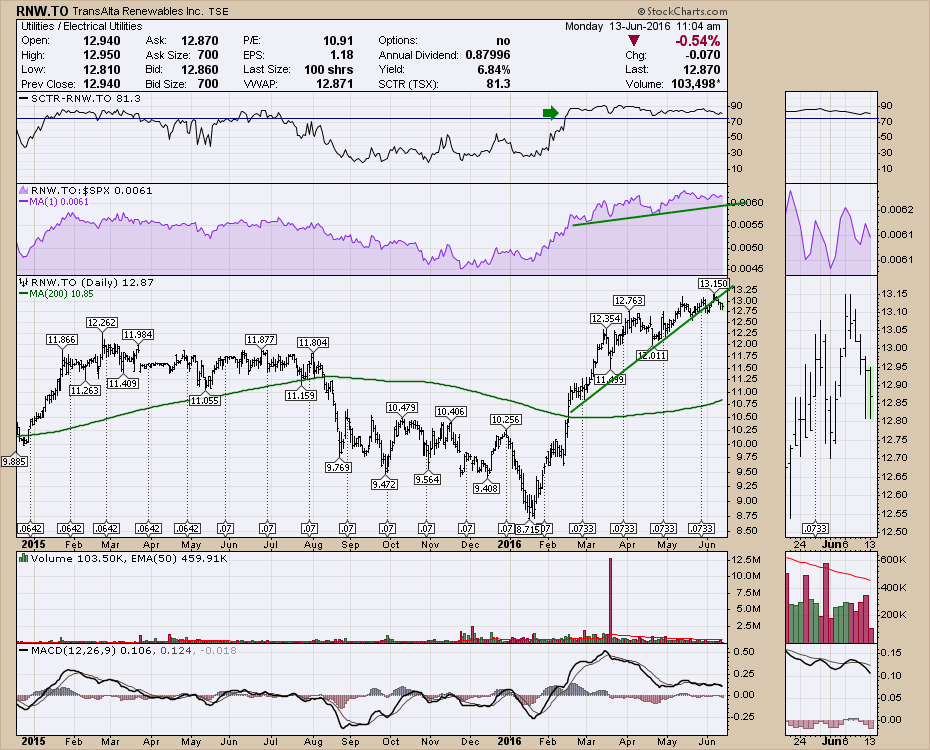The image size is (930, 750).
Task: Click the 11.499 low price label
Action: tap(610, 379)
